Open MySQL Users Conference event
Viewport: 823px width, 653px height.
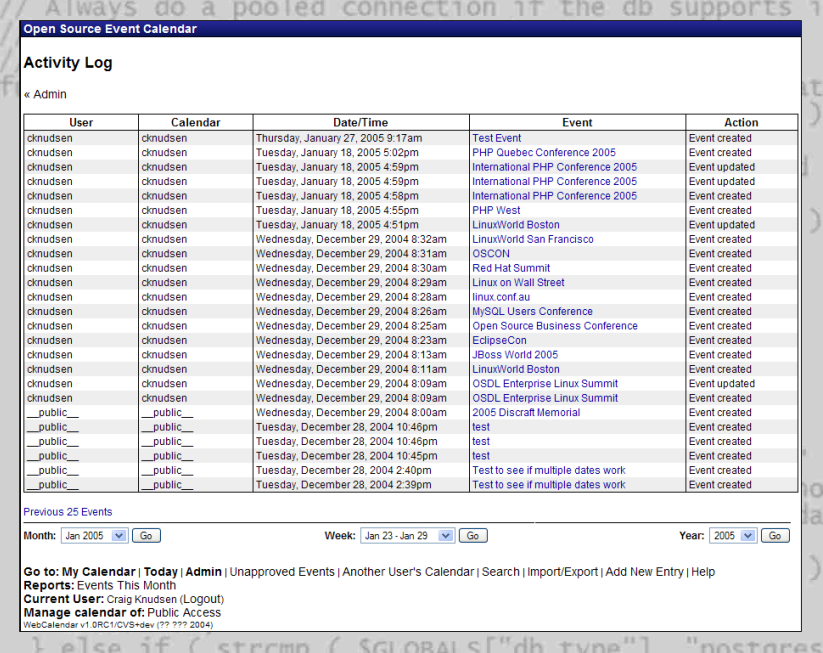(x=532, y=311)
